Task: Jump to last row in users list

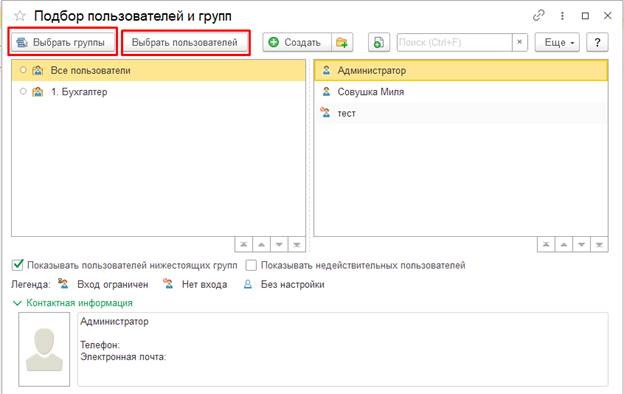Action: coord(599,244)
